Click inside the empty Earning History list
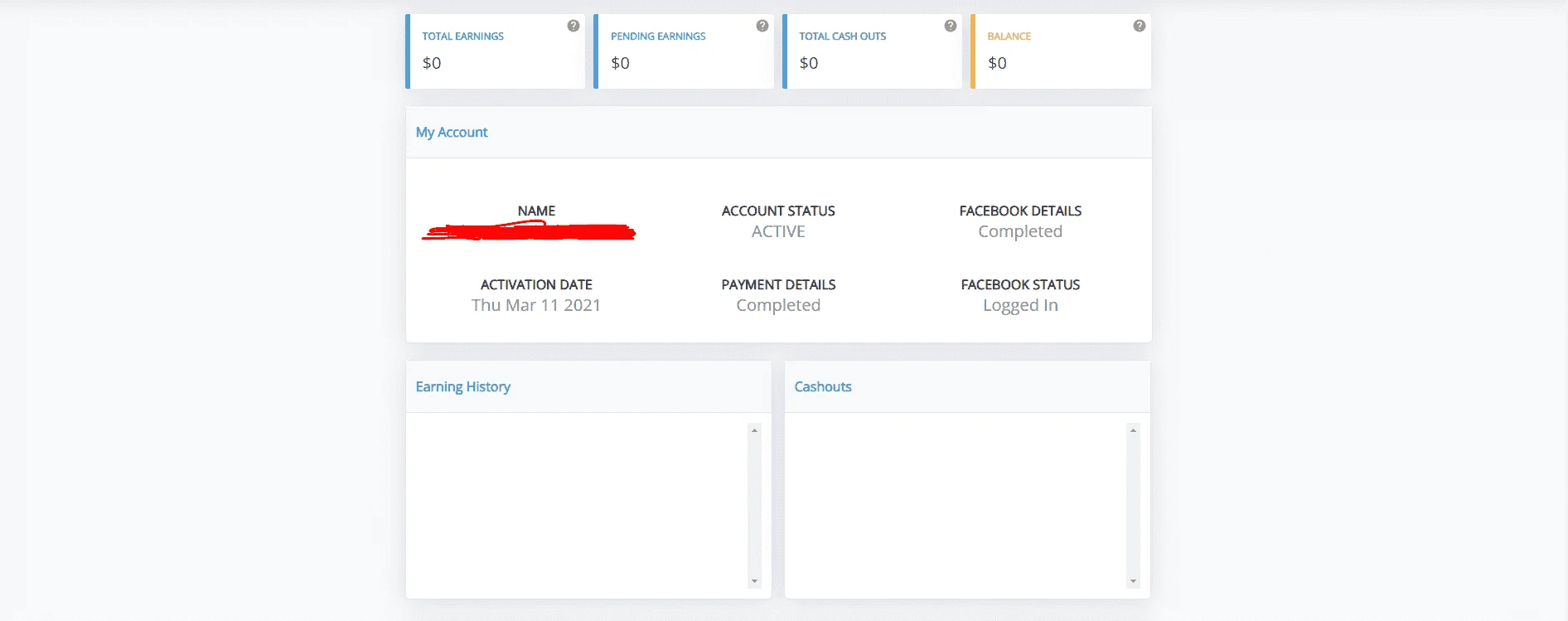 583,506
